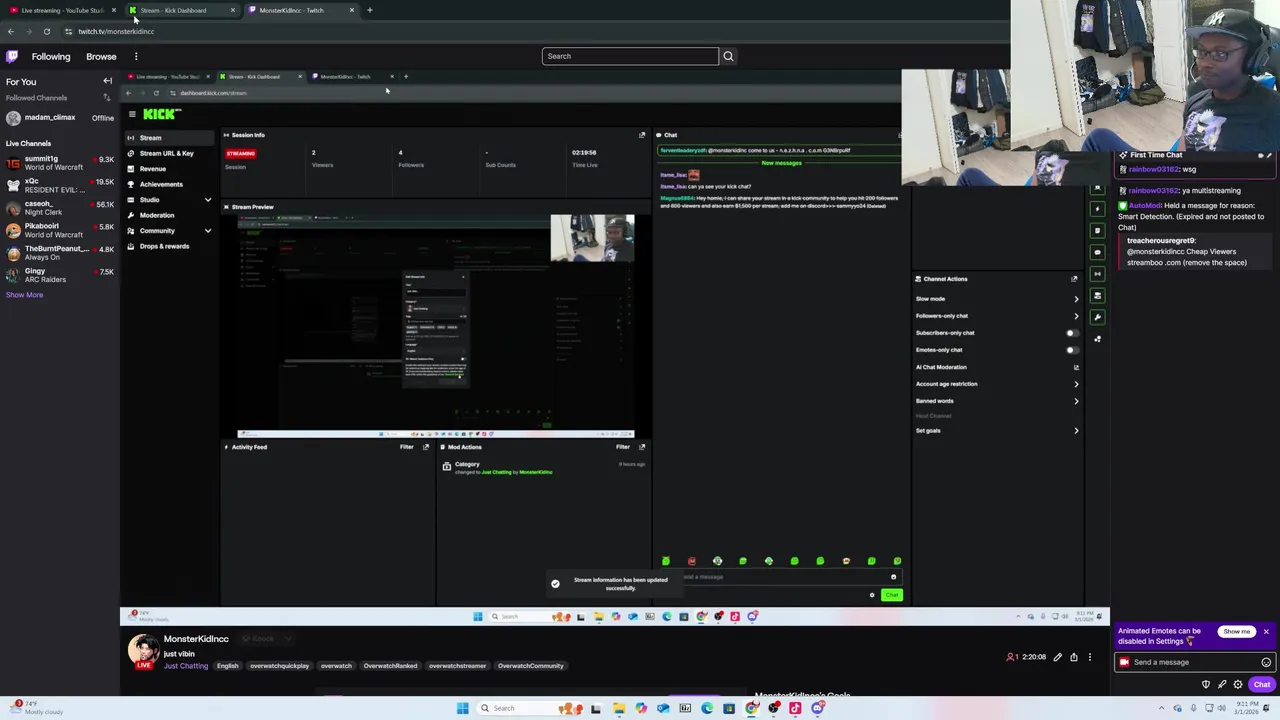
Task: Click the green Chat button in Kick
Action: coord(891,595)
